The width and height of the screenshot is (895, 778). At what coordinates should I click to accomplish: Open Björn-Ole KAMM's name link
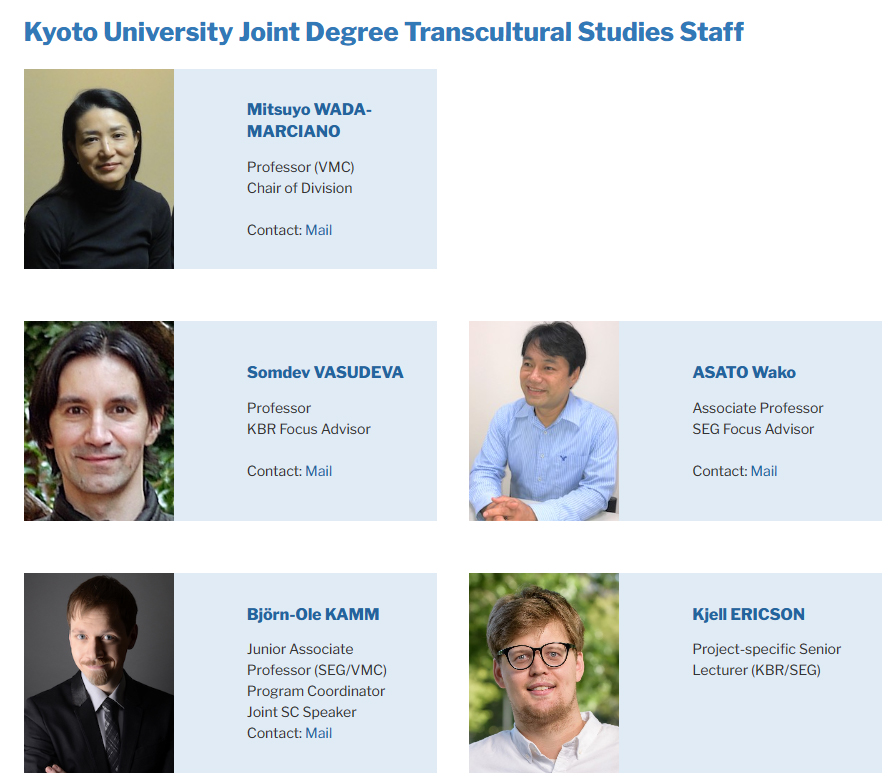click(x=313, y=614)
